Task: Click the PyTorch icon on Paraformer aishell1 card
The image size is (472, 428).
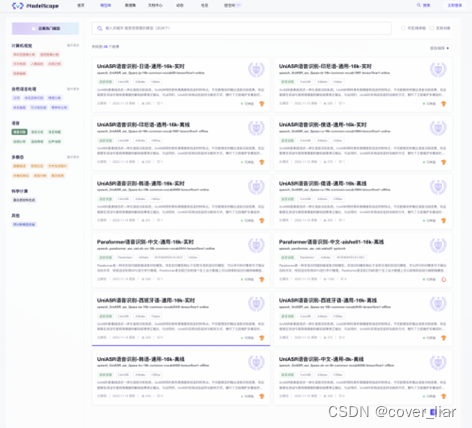Action: click(x=444, y=279)
